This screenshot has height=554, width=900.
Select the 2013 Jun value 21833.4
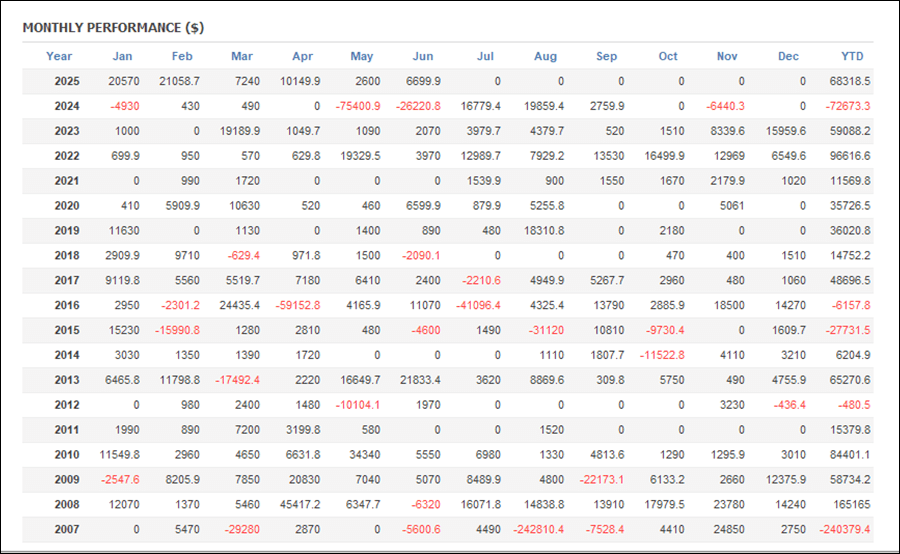pyautogui.click(x=420, y=379)
